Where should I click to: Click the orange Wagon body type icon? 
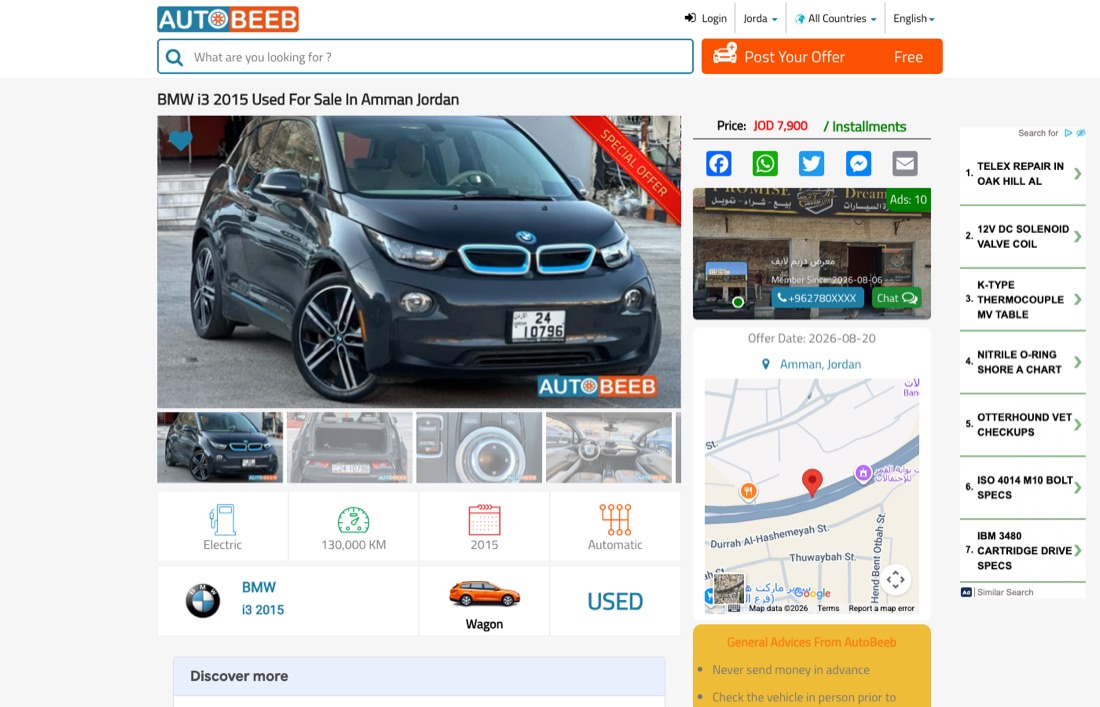pyautogui.click(x=484, y=593)
